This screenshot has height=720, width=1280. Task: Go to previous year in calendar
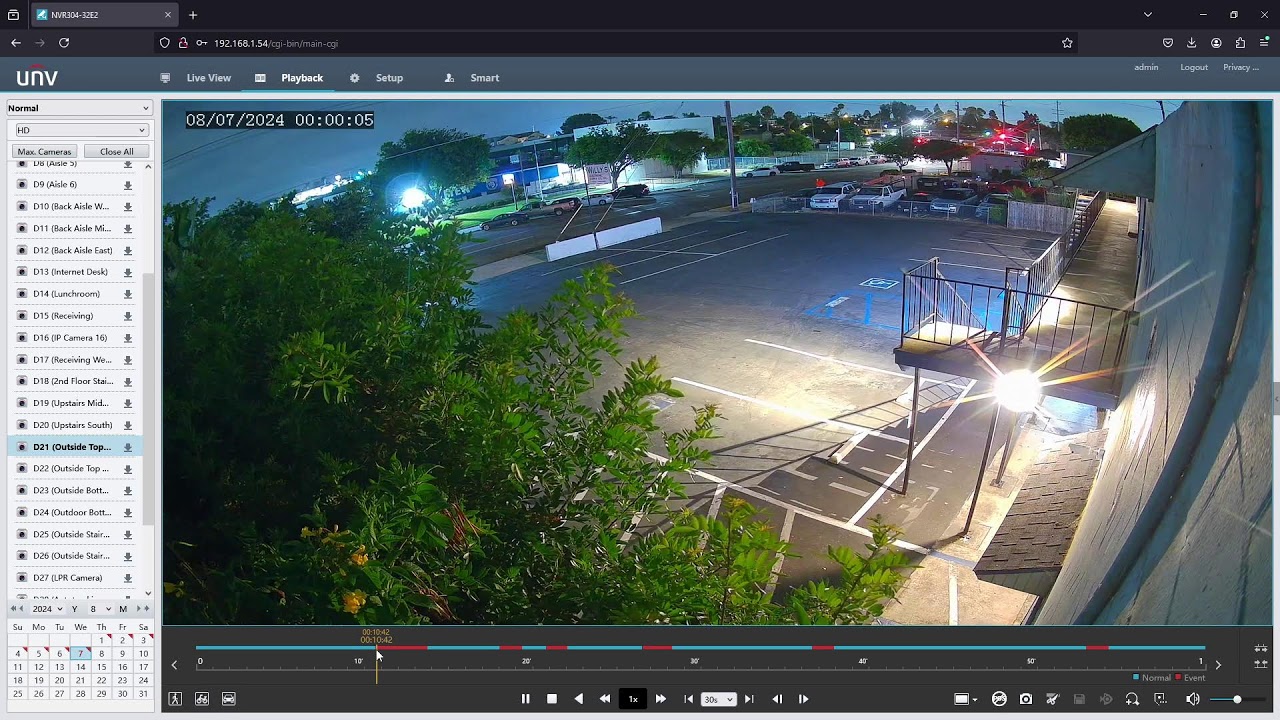13,609
